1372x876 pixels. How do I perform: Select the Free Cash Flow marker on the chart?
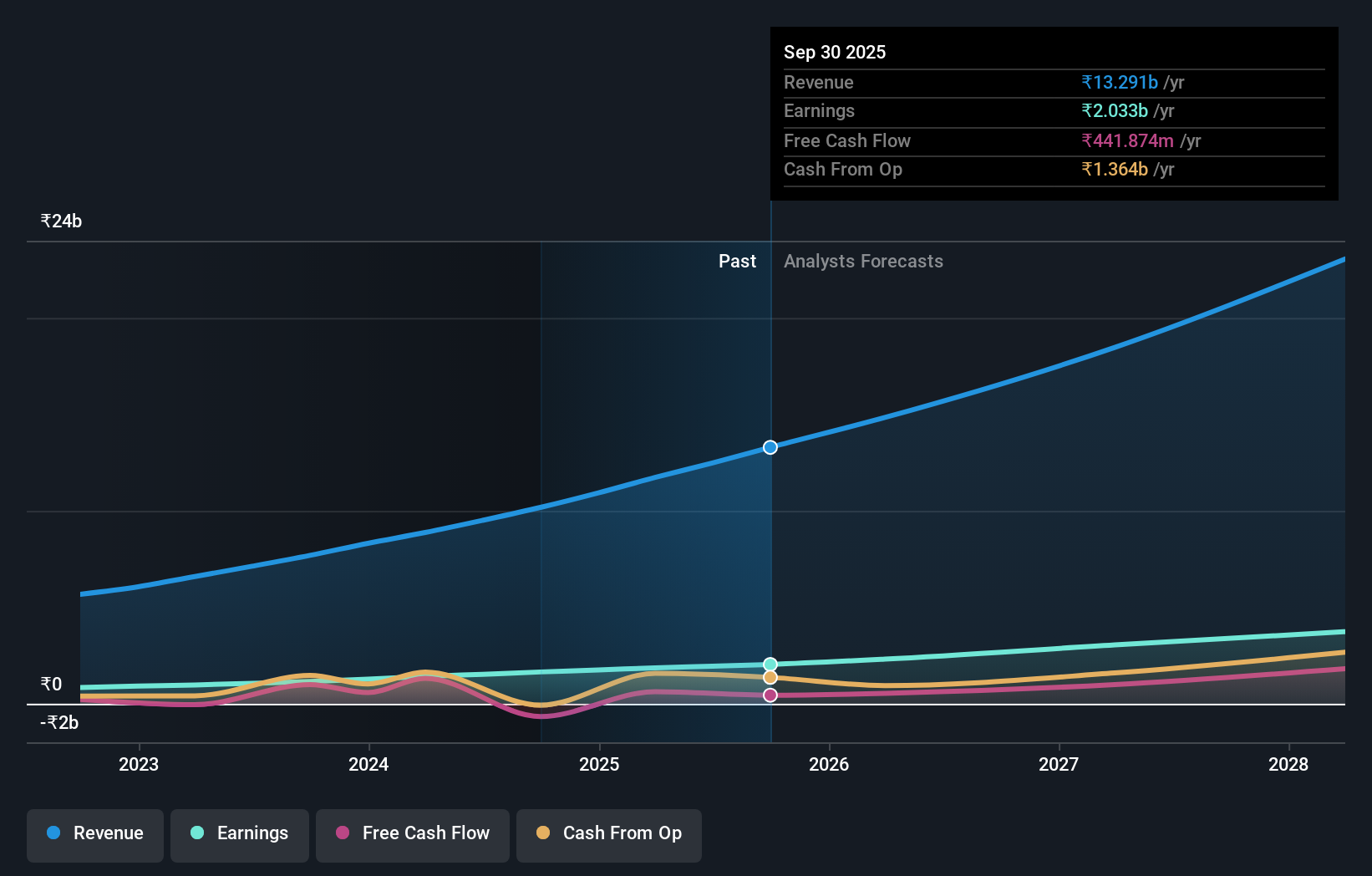pyautogui.click(x=770, y=695)
